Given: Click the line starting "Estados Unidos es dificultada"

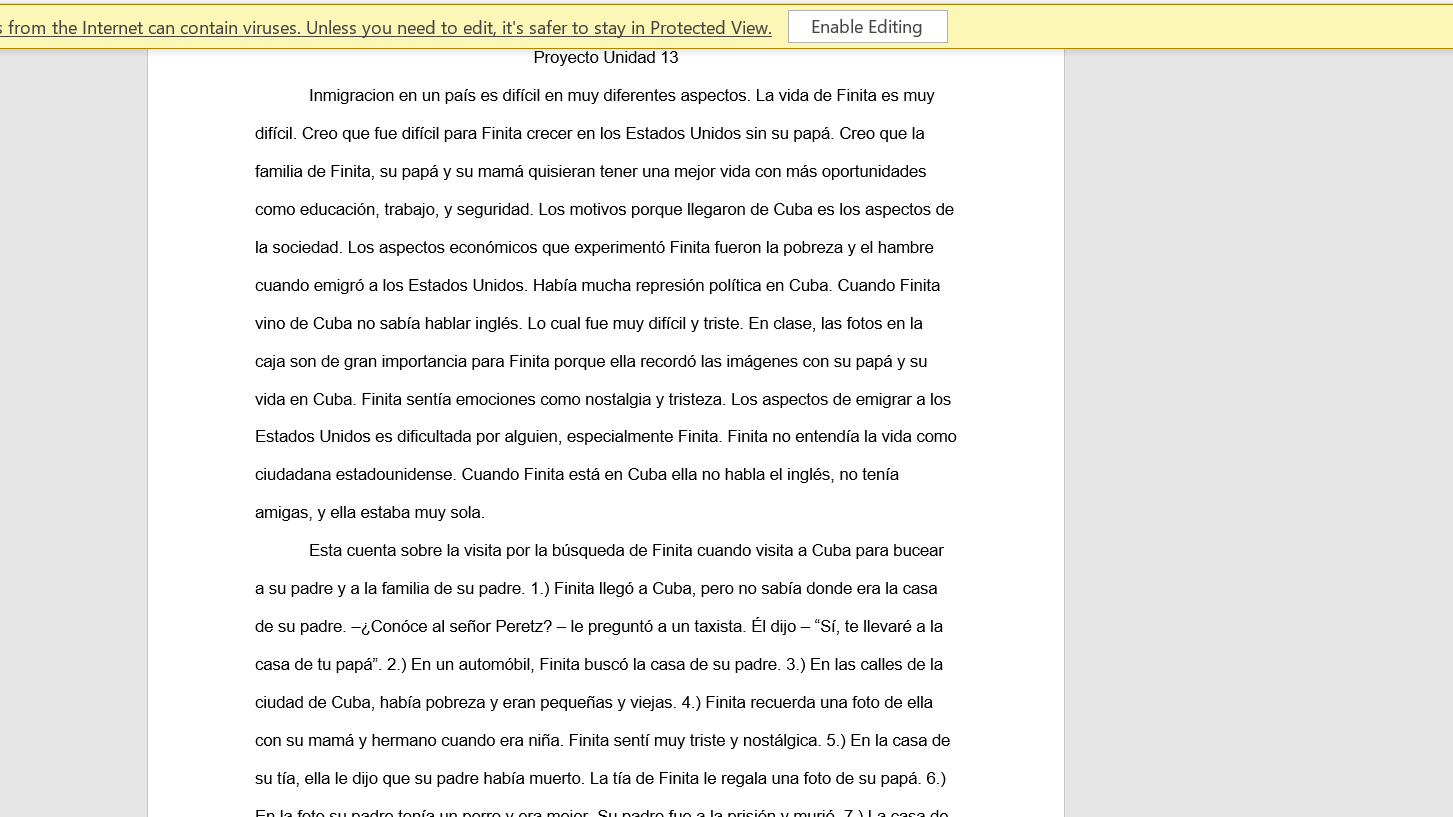Looking at the screenshot, I should [x=606, y=437].
